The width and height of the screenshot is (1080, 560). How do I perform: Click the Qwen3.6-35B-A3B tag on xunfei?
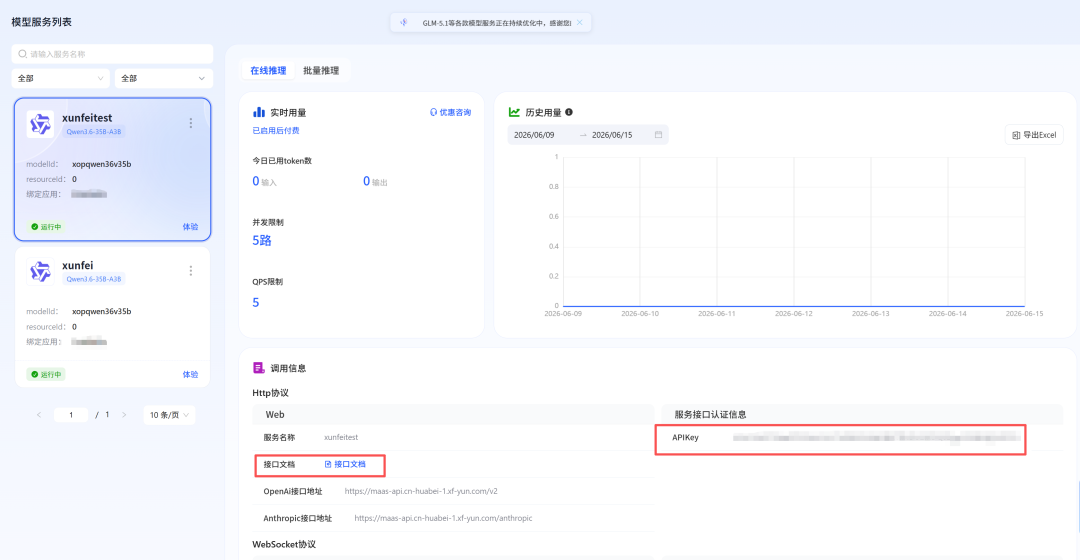click(94, 279)
